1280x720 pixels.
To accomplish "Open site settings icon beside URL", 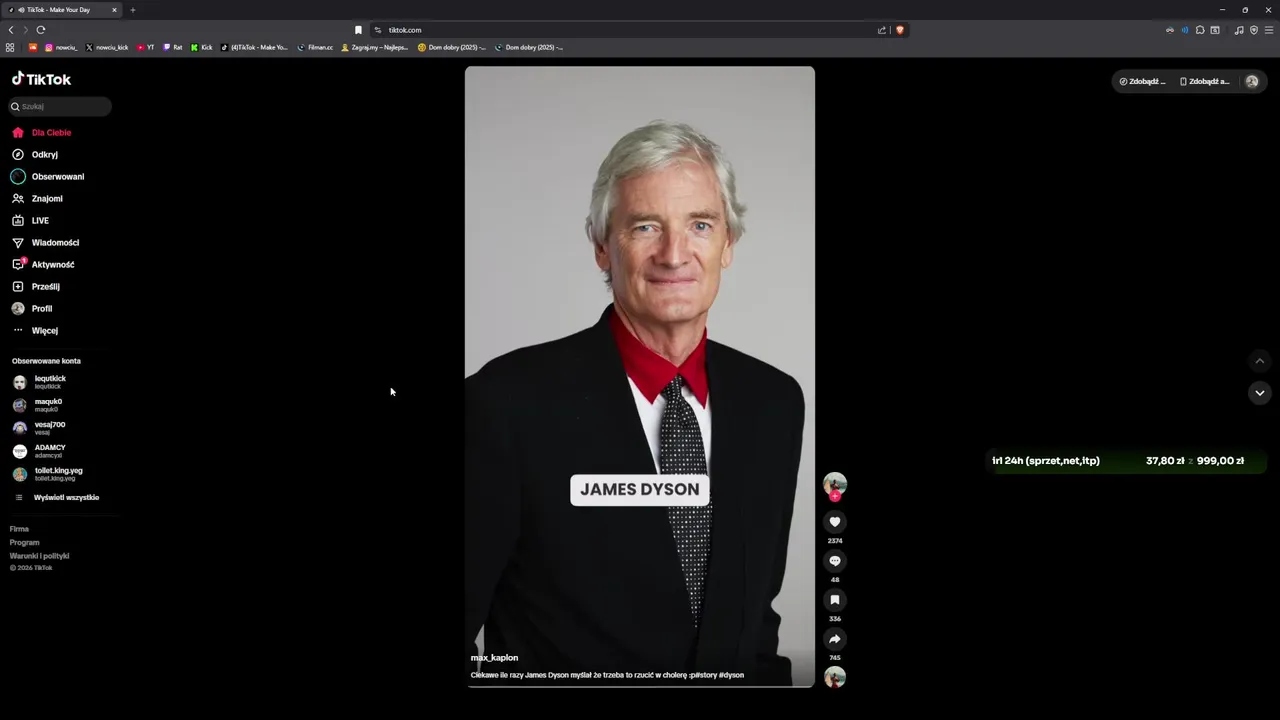I will click(378, 30).
